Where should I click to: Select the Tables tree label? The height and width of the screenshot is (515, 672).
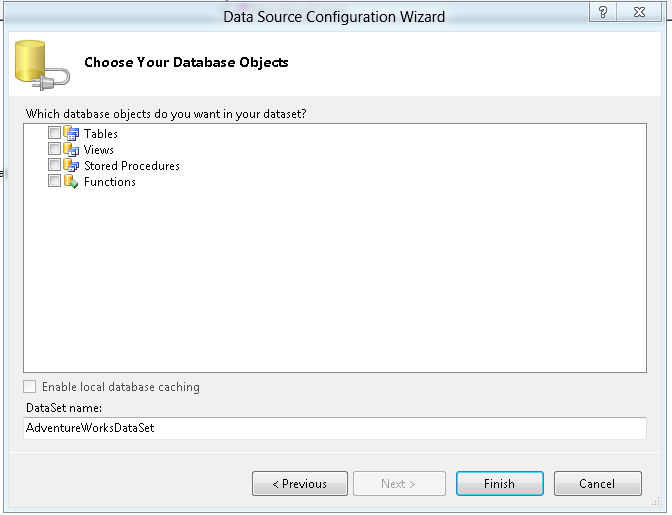pos(101,134)
